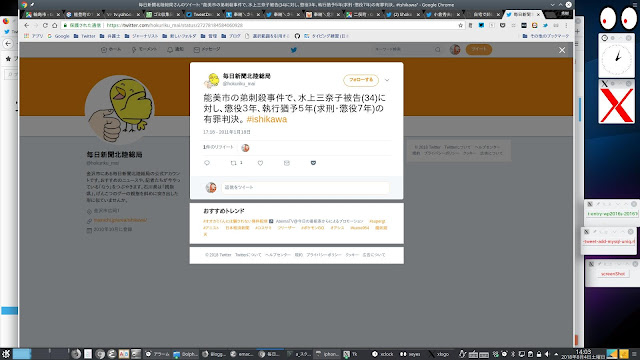Click the volume speaker icon in system tray

pyautogui.click(x=547, y=354)
